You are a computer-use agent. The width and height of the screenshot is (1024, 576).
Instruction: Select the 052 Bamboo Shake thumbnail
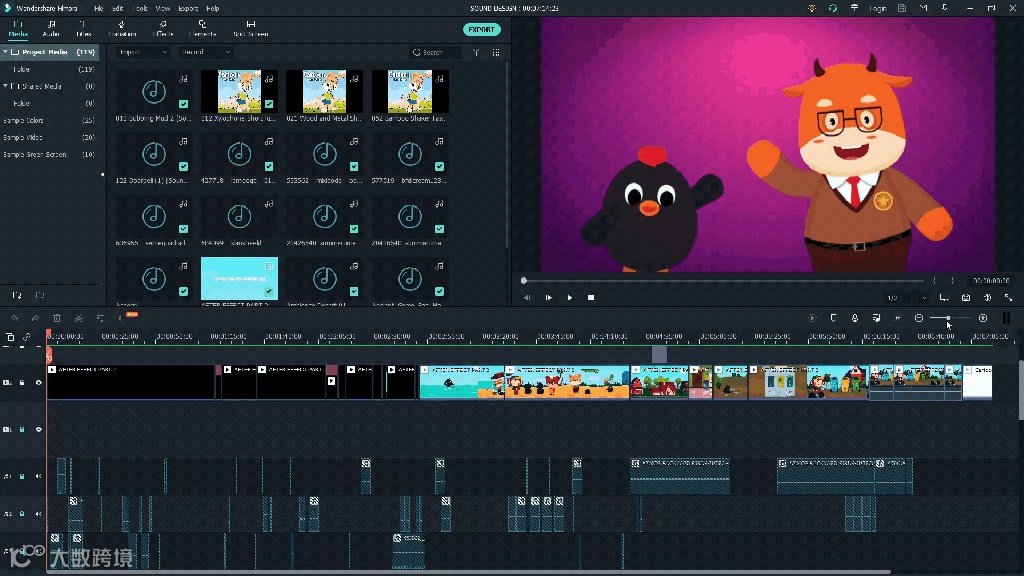410,91
